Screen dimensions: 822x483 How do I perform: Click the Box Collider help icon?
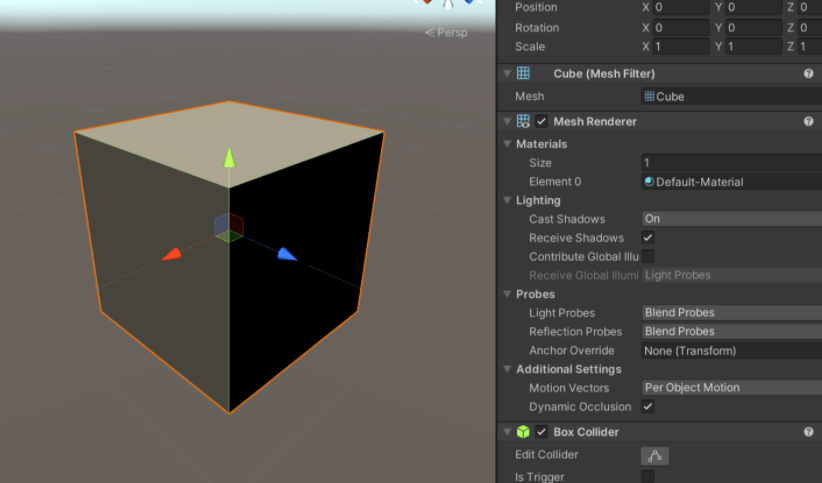[808, 432]
